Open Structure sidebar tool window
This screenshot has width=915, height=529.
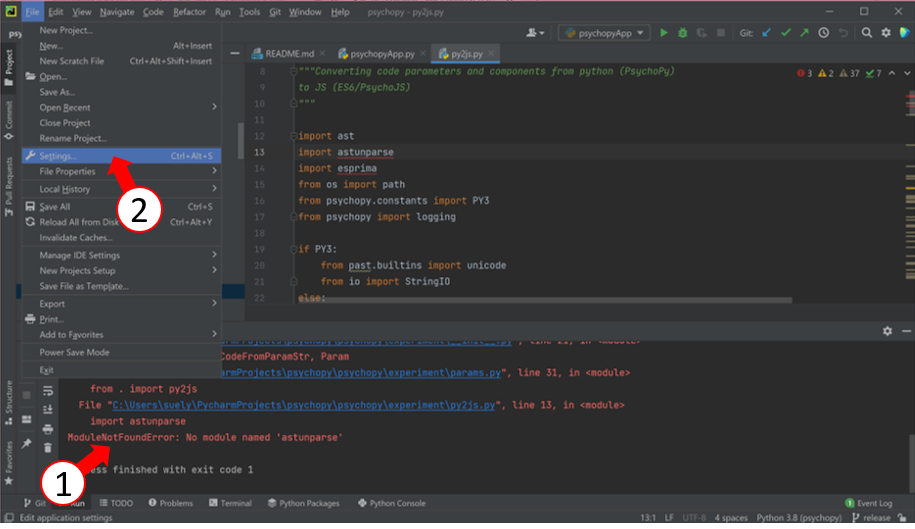(9, 402)
